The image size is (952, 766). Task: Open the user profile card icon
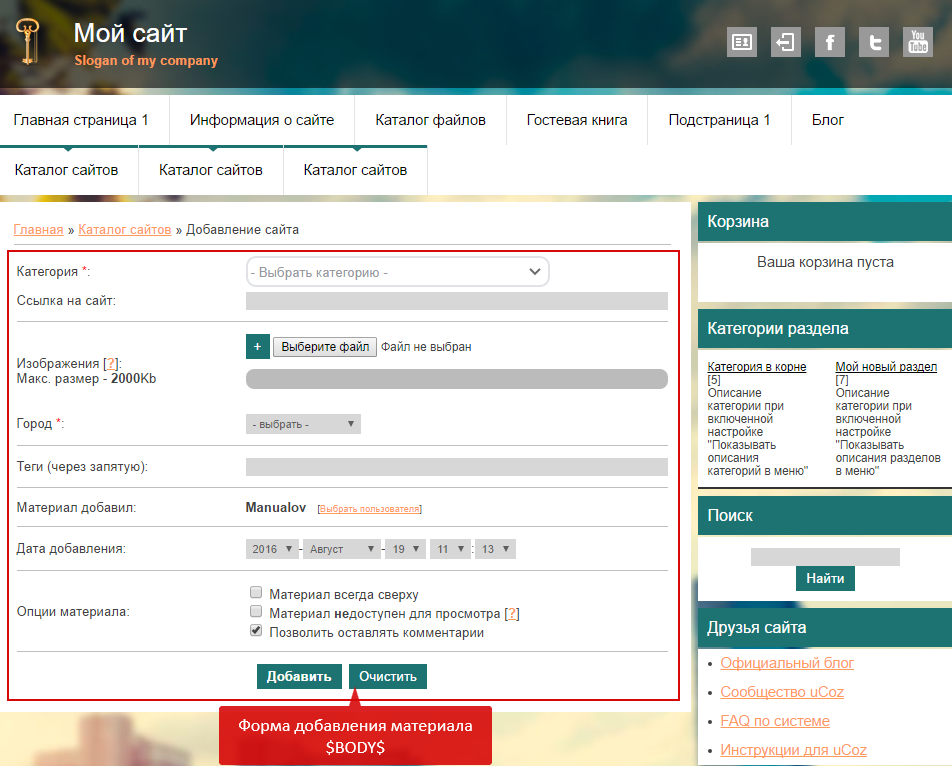(x=742, y=42)
